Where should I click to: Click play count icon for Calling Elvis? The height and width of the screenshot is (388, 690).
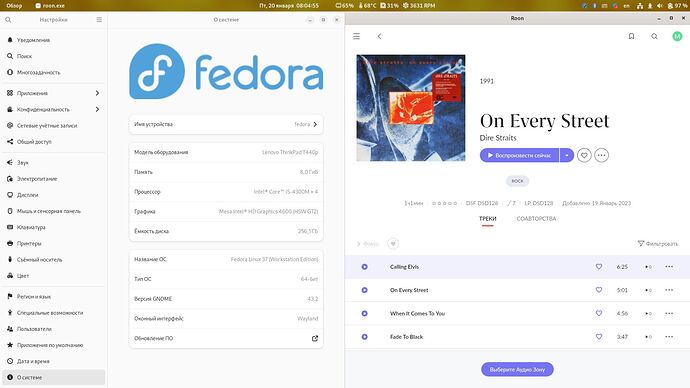click(648, 267)
